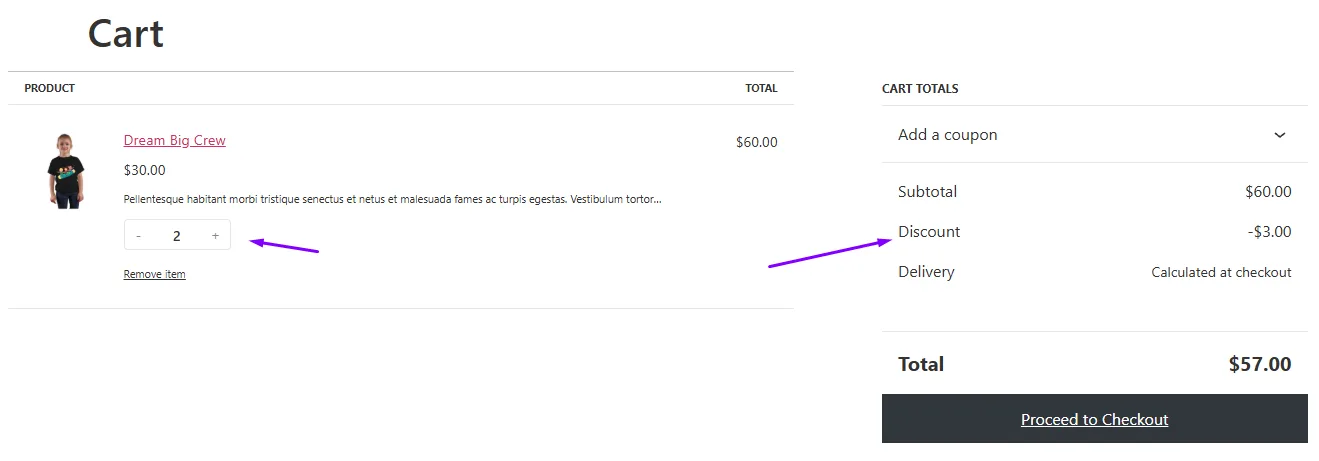Click the TOTAL column header

point(761,88)
